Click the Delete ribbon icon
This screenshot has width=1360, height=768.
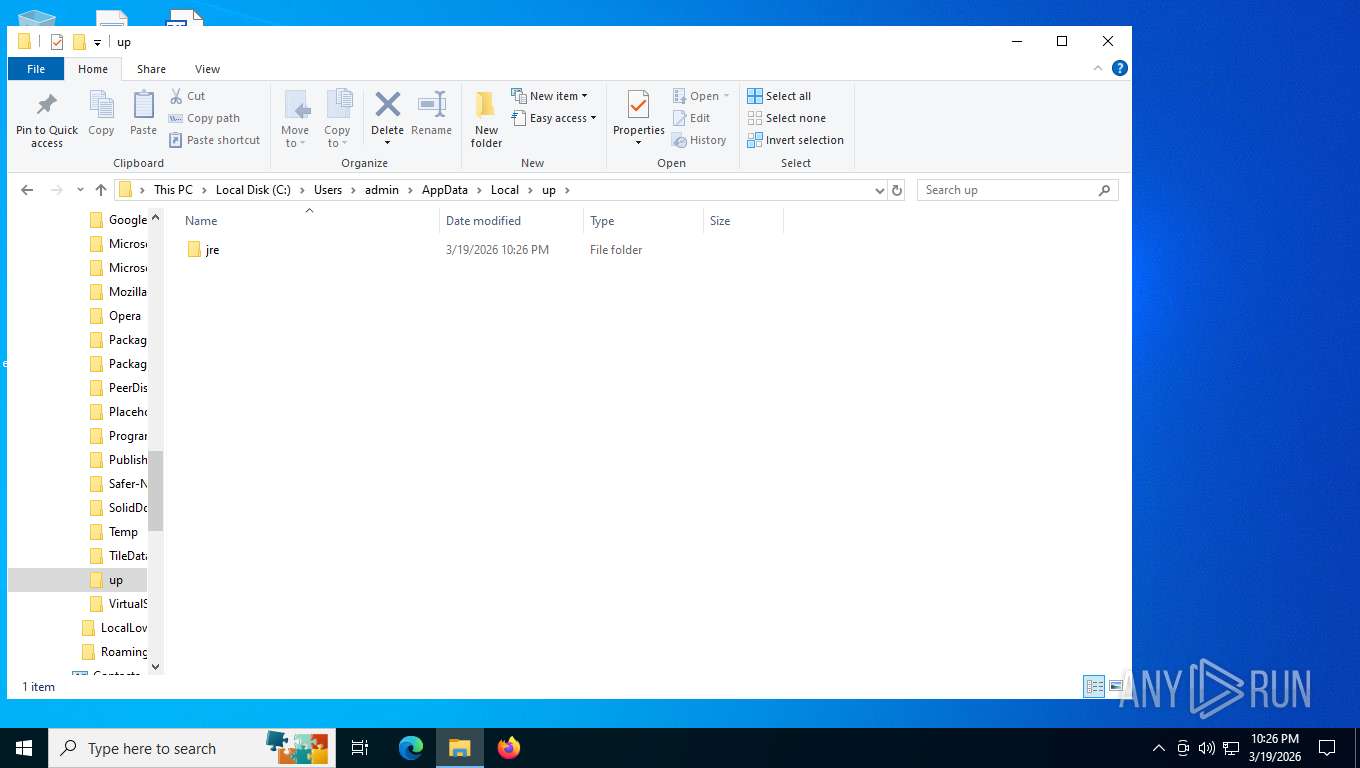point(387,119)
